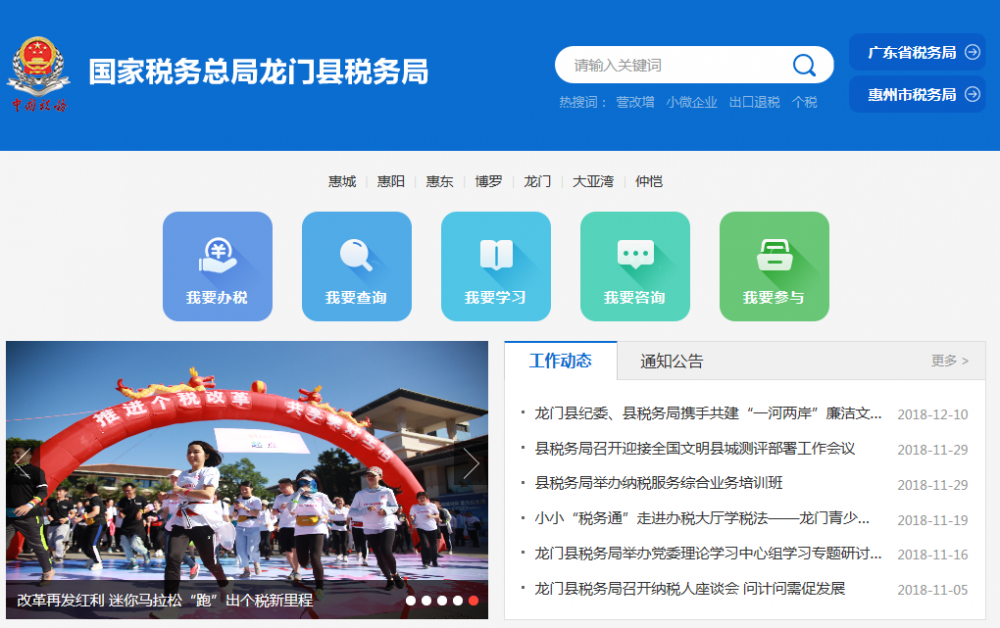Click the keyword search input field
Viewport: 1000px width, 628px height.
680,64
